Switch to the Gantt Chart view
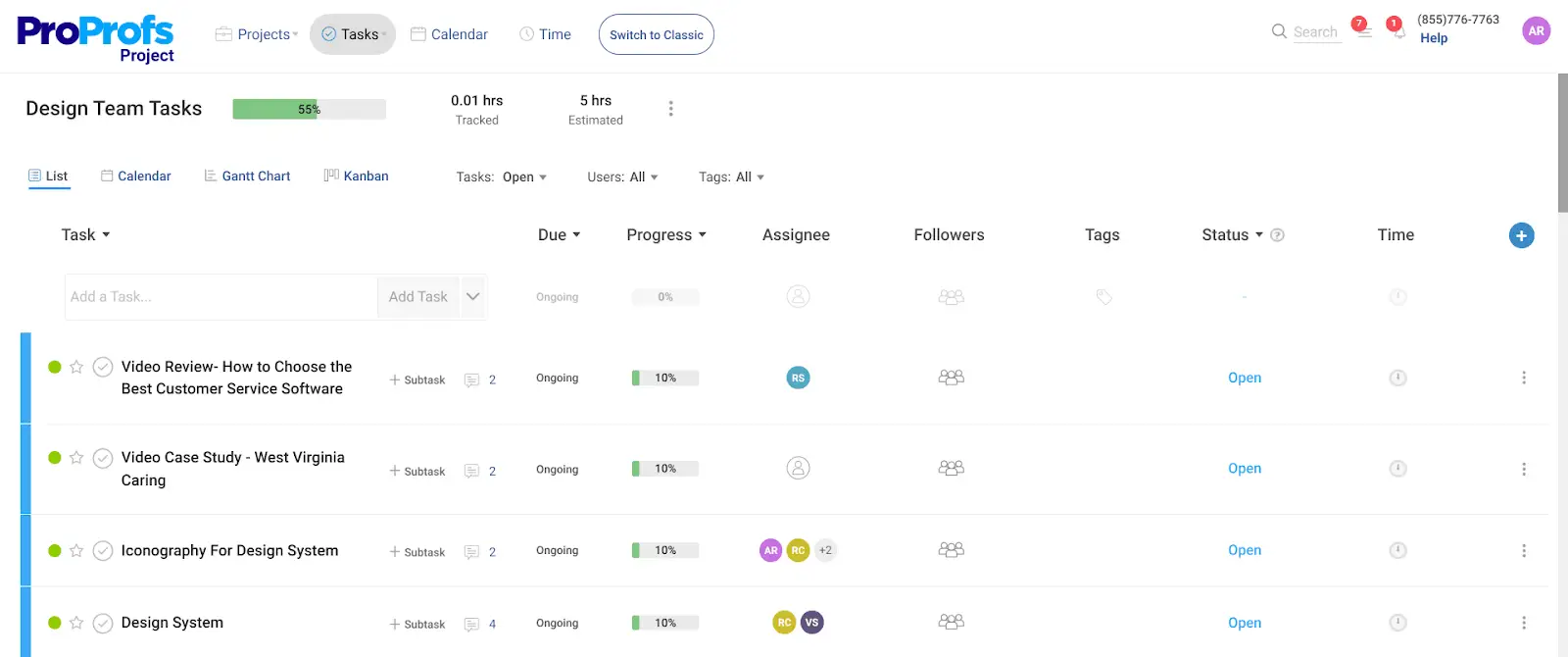 tap(247, 177)
